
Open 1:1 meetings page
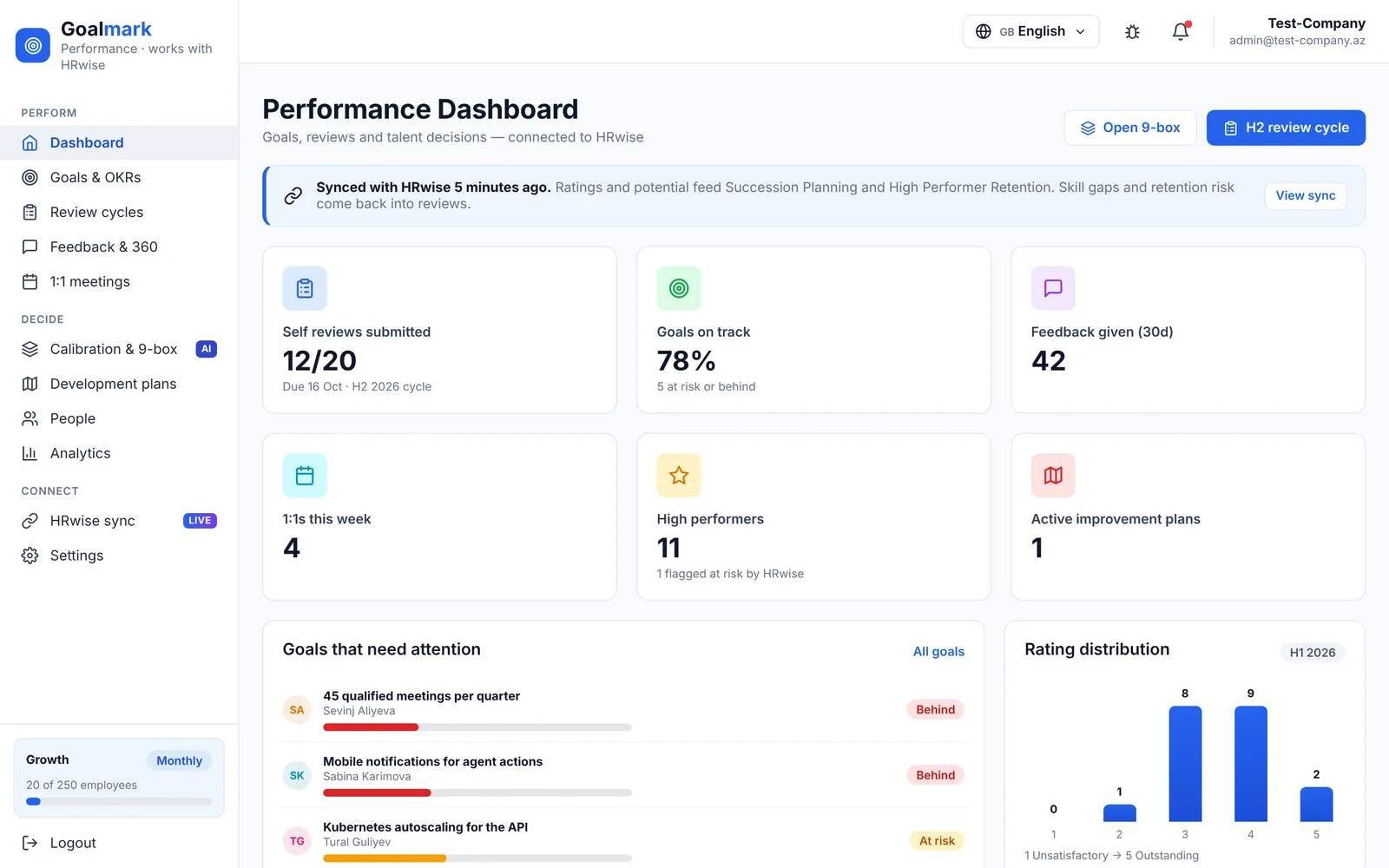point(119,282)
